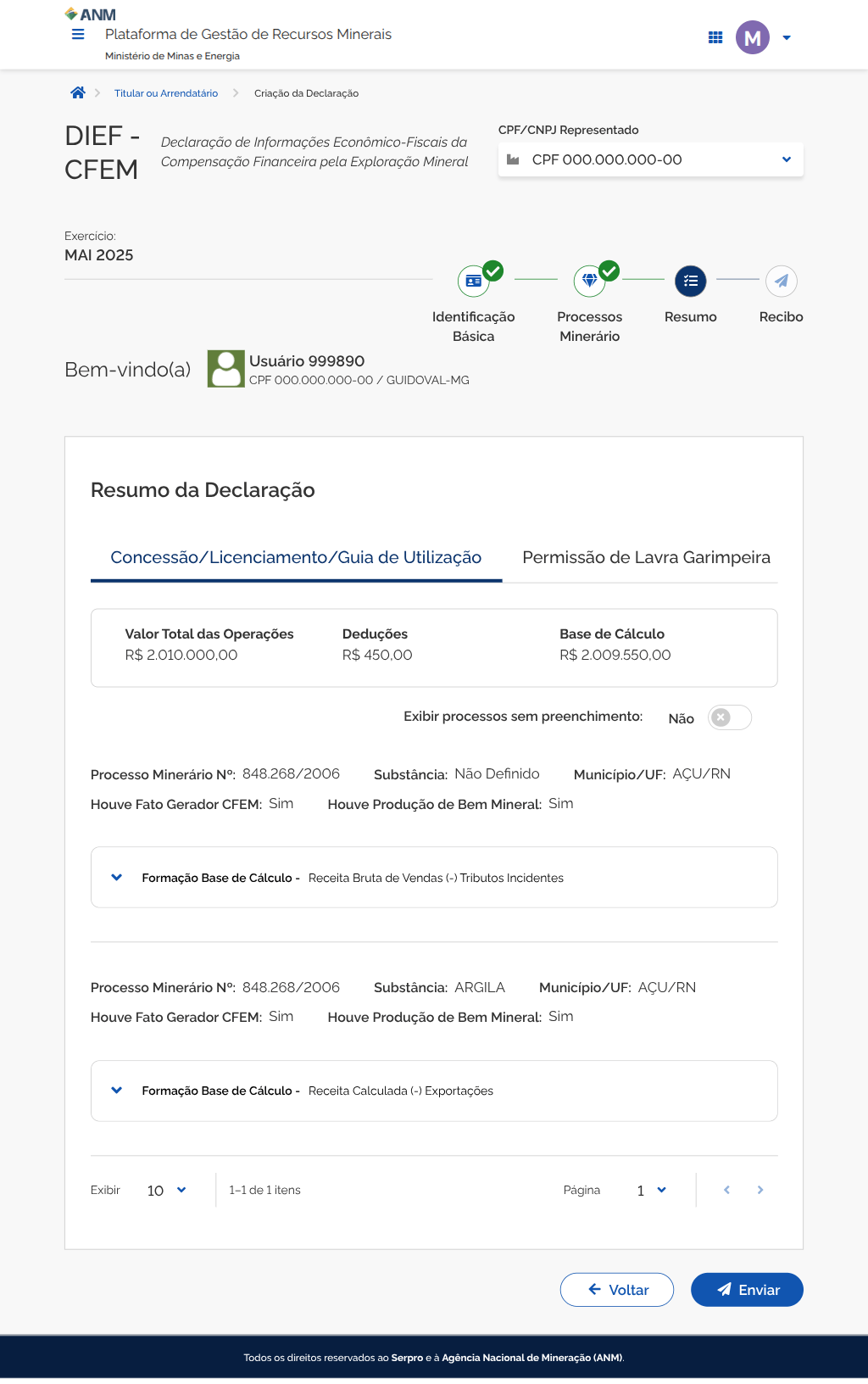Expand Receita Calculada Exportações panel

(x=117, y=1091)
